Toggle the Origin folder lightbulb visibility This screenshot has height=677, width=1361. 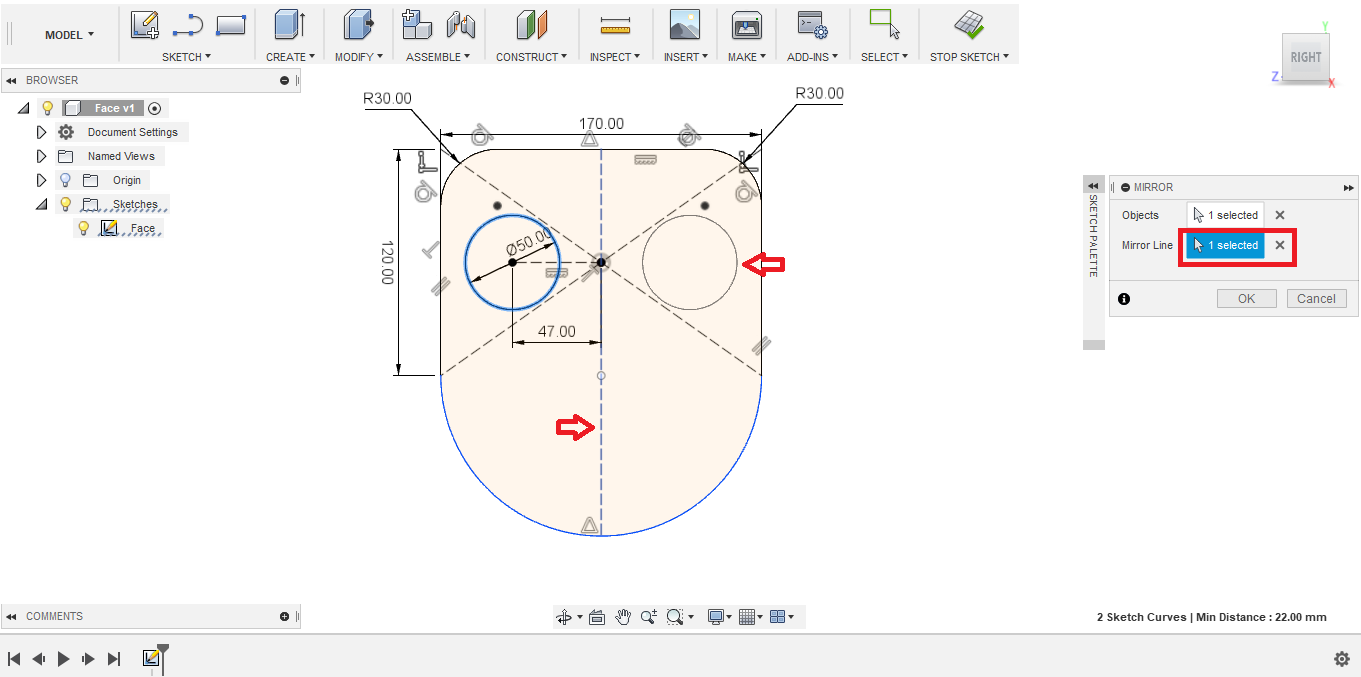pos(66,180)
